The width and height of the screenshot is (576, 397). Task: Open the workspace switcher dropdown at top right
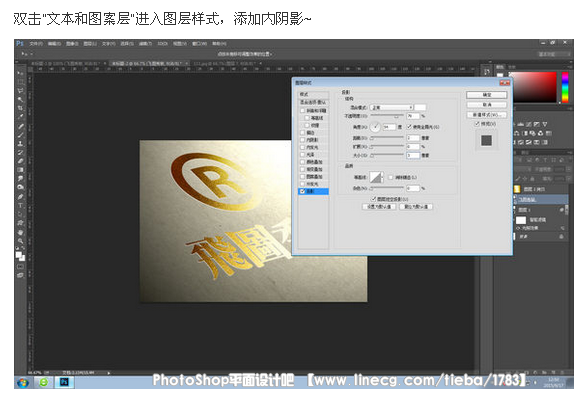point(554,54)
